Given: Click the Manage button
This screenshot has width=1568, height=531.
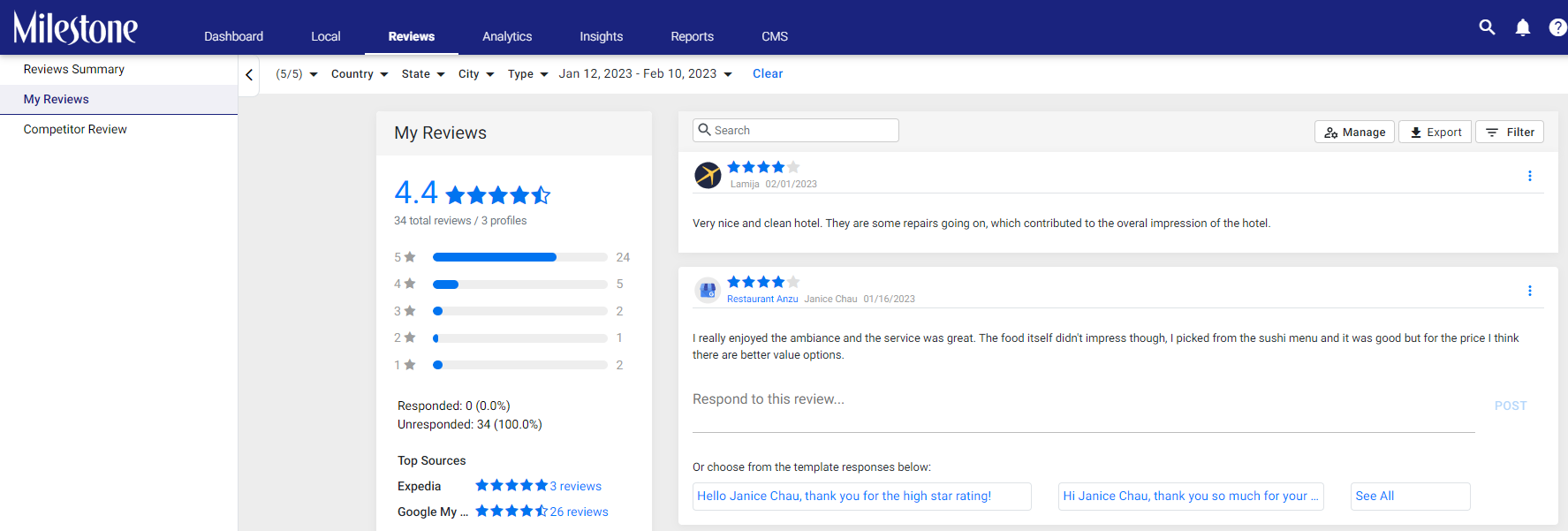Looking at the screenshot, I should pyautogui.click(x=1354, y=132).
